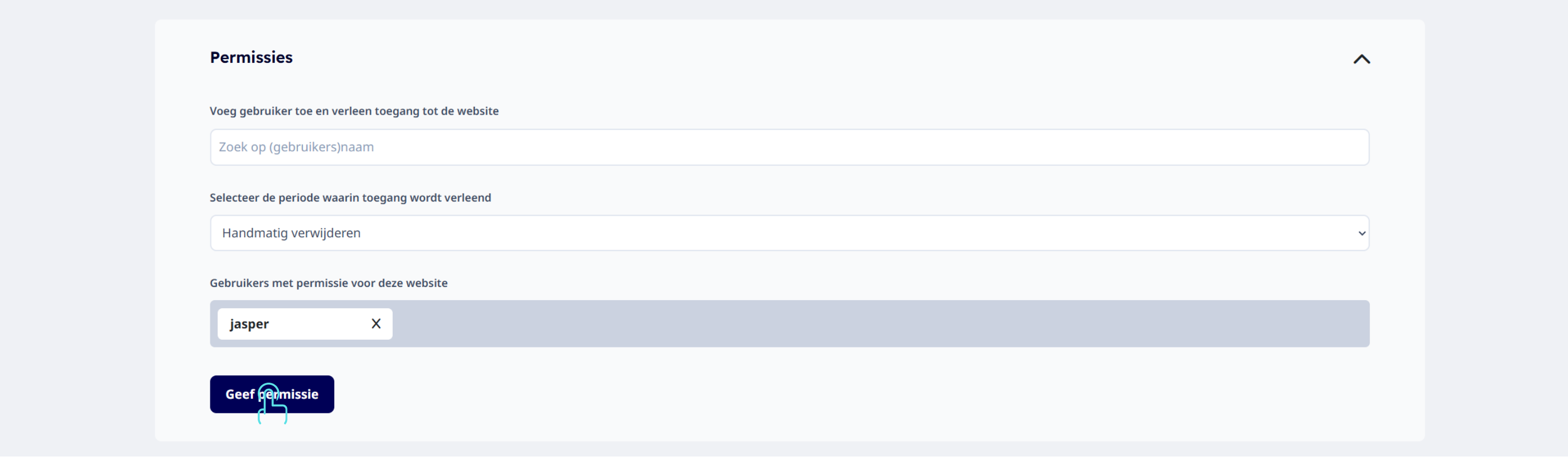1568x457 pixels.
Task: Click the small down caret inside the period combo box
Action: point(1361,233)
